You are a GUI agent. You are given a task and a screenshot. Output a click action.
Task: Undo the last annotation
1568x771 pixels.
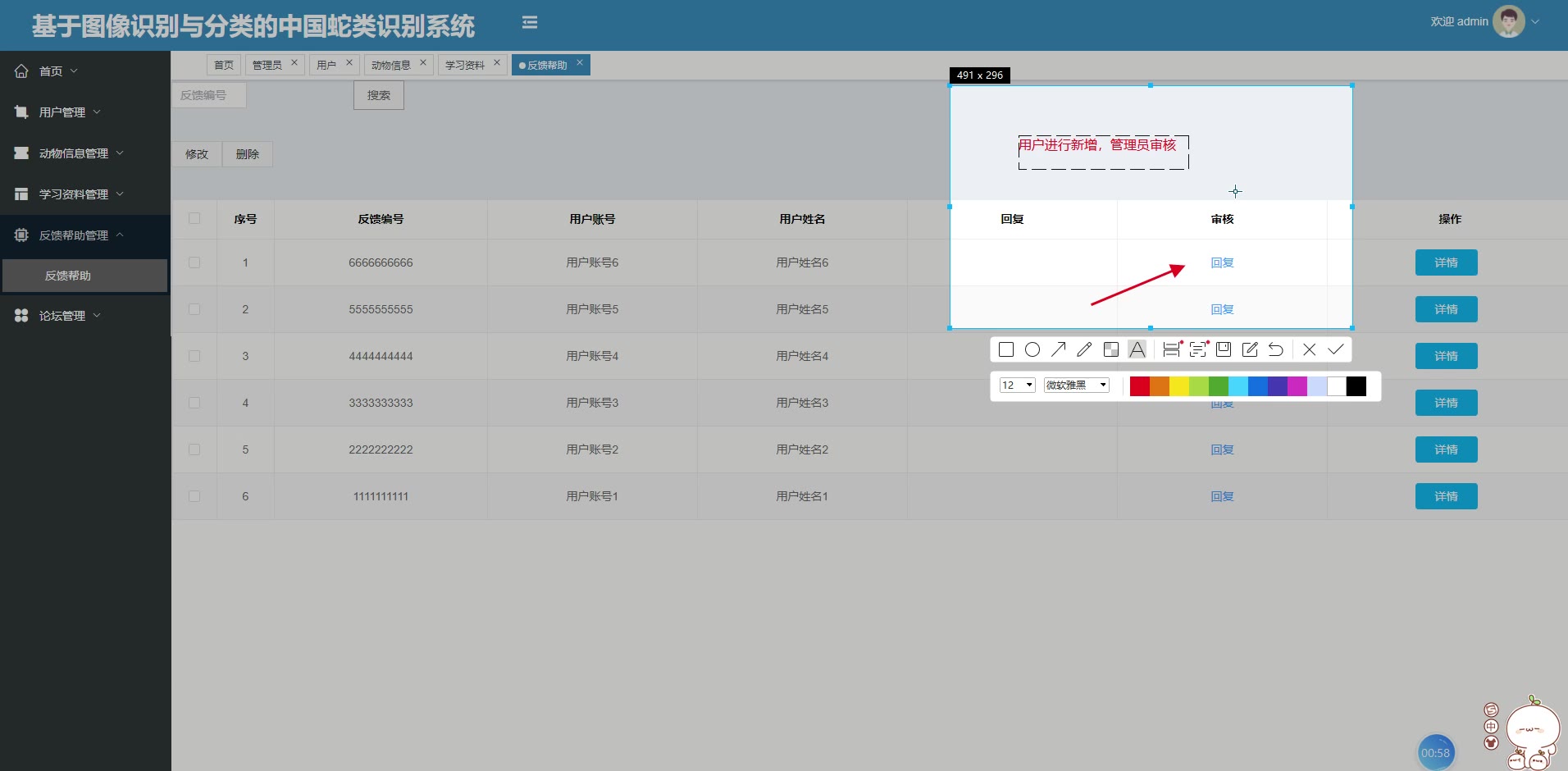tap(1276, 349)
